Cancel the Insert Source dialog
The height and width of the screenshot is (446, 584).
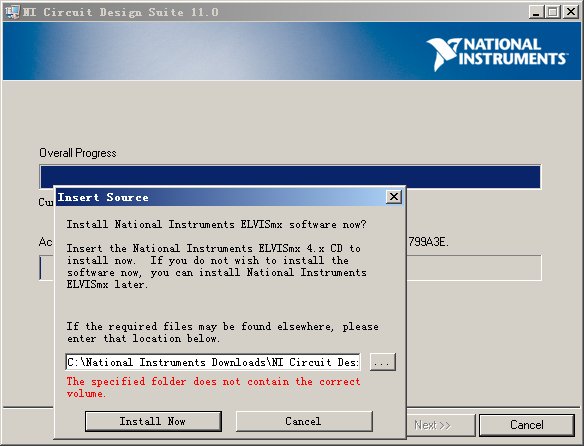point(304,421)
